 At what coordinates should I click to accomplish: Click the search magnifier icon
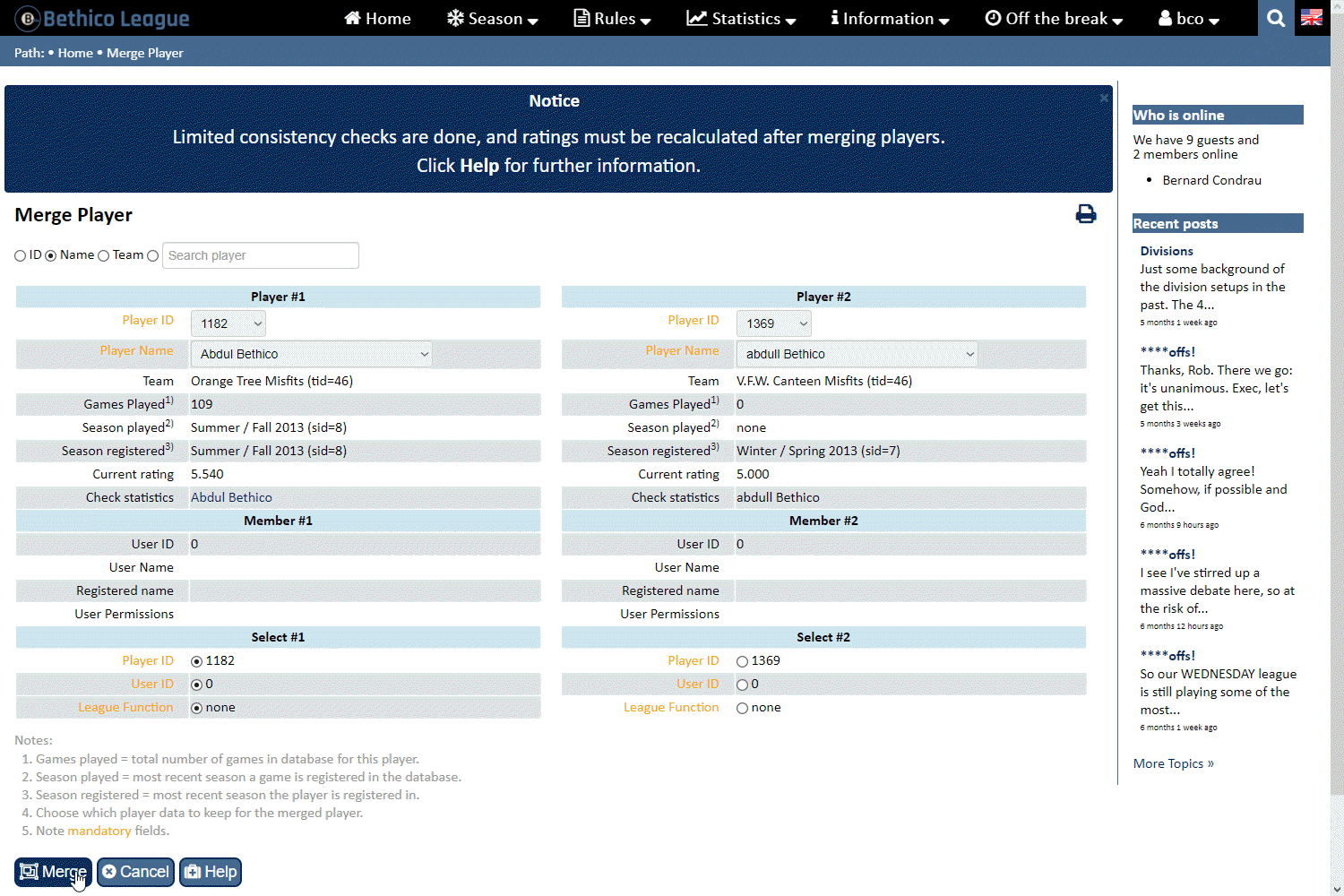coord(1276,18)
